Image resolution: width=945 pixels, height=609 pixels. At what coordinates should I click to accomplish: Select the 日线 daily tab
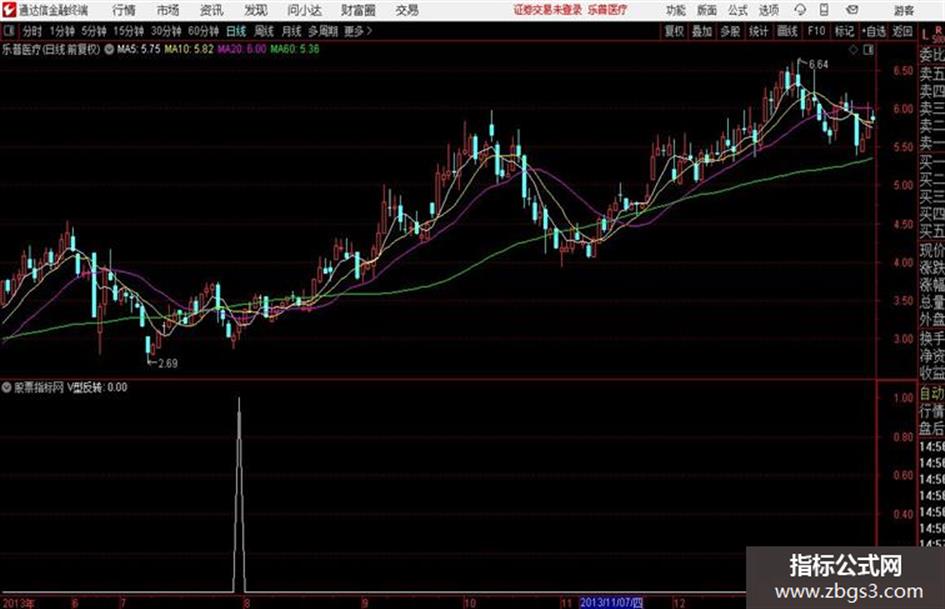[236, 31]
